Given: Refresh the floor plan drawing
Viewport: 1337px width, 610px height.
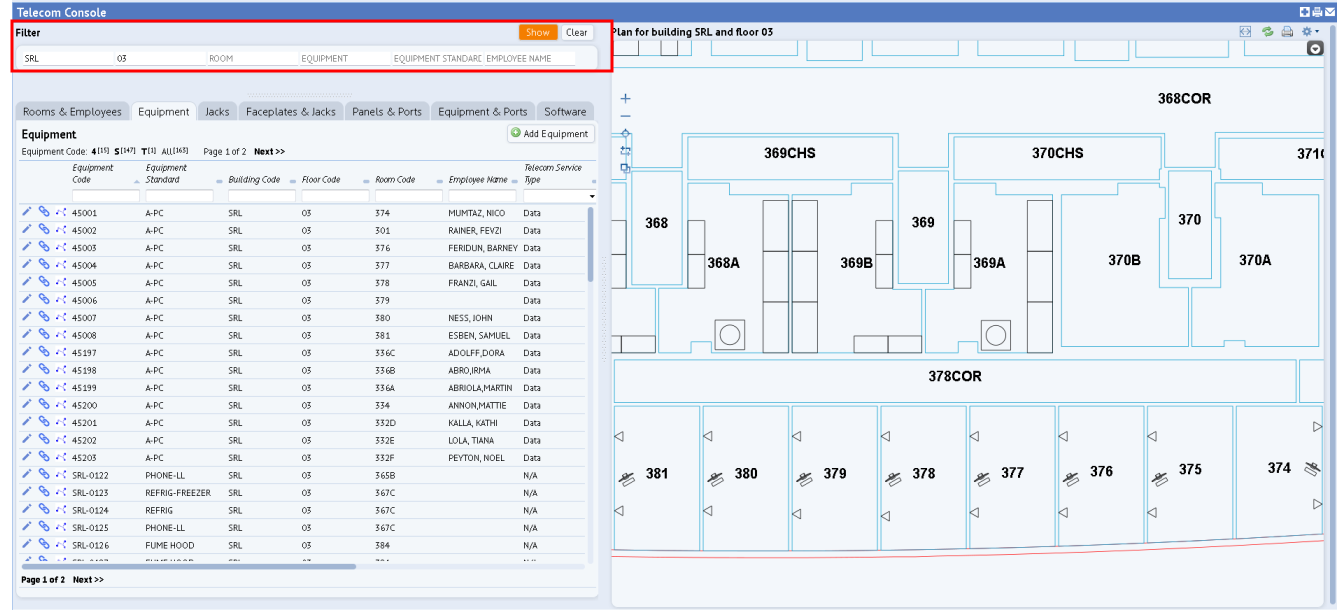Looking at the screenshot, I should 1267,31.
